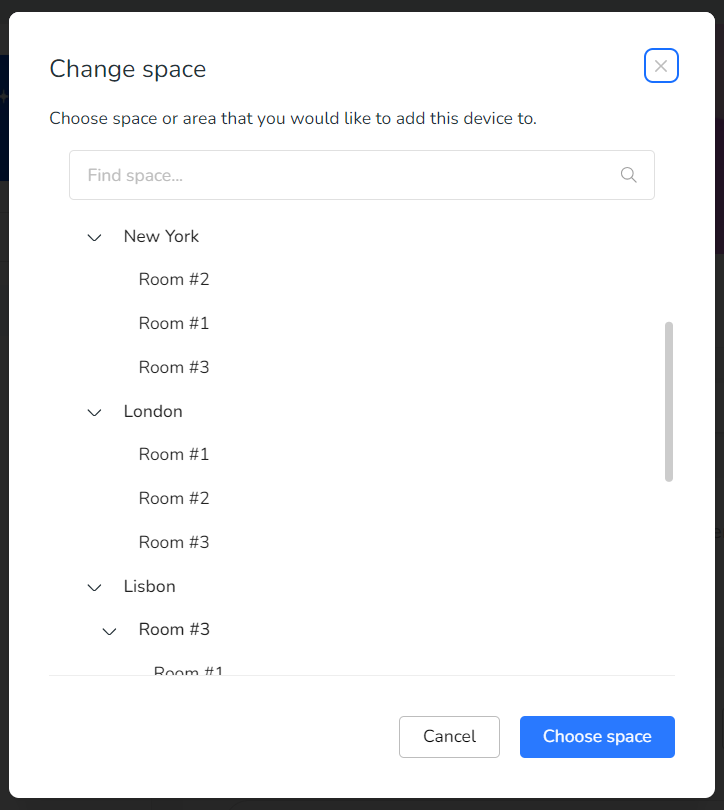The height and width of the screenshot is (810, 724).
Task: Click the space list scrollbar
Action: coord(669,402)
